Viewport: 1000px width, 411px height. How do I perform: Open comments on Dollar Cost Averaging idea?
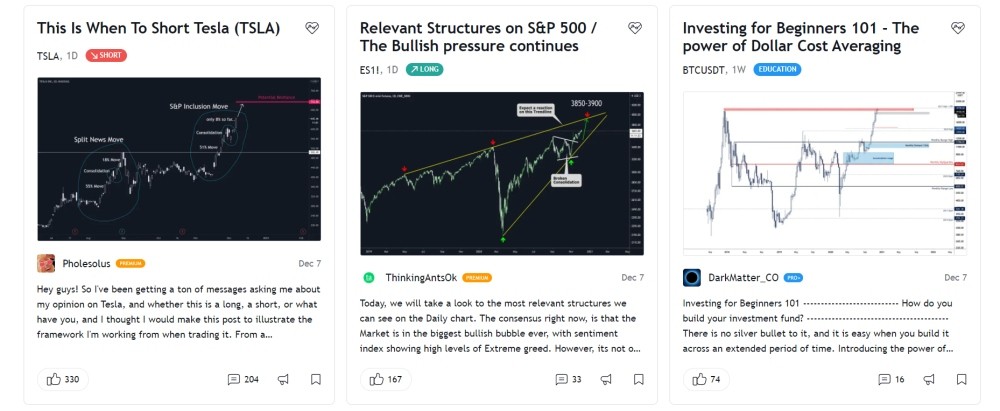[892, 380]
